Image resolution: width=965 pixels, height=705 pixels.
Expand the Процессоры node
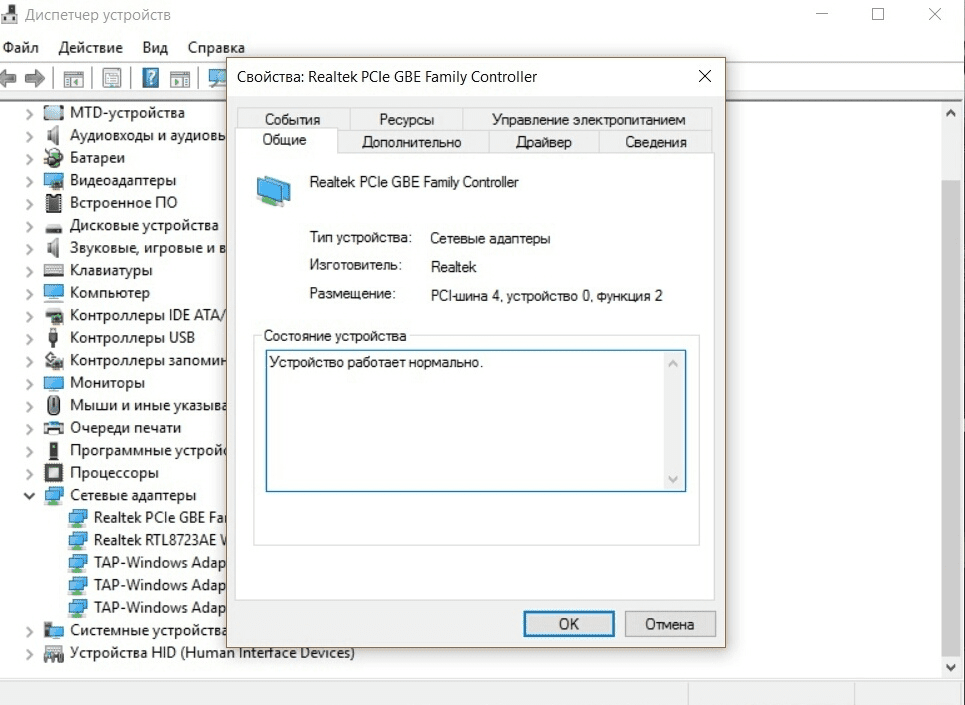(x=30, y=473)
